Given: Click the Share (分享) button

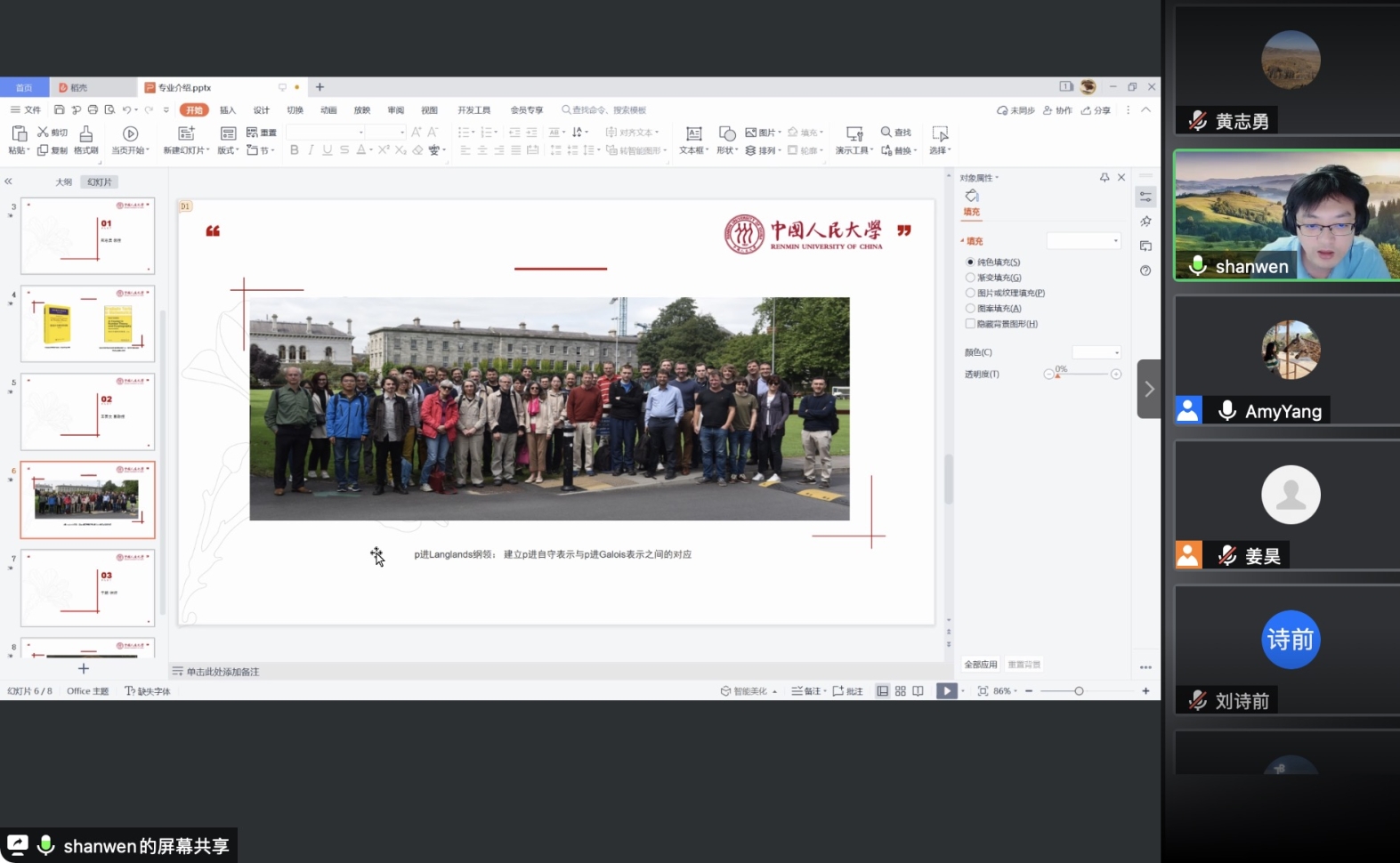Looking at the screenshot, I should click(x=1097, y=110).
